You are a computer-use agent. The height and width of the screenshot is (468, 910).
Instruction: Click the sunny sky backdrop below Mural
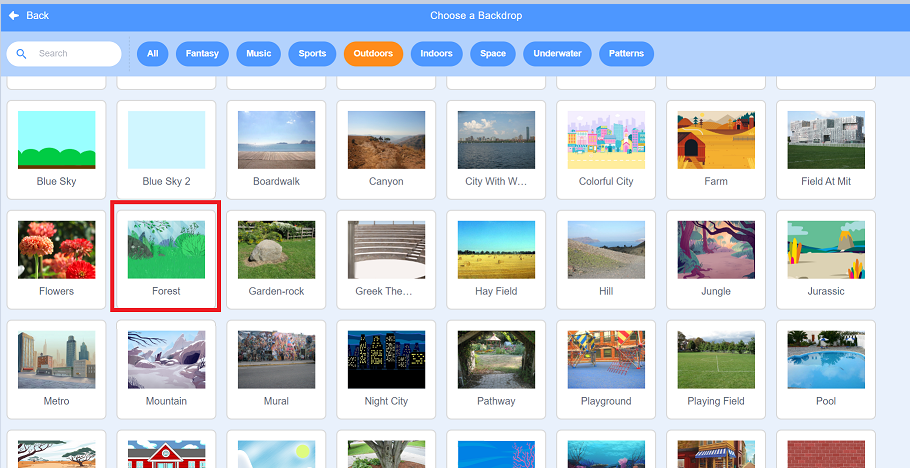(x=276, y=450)
